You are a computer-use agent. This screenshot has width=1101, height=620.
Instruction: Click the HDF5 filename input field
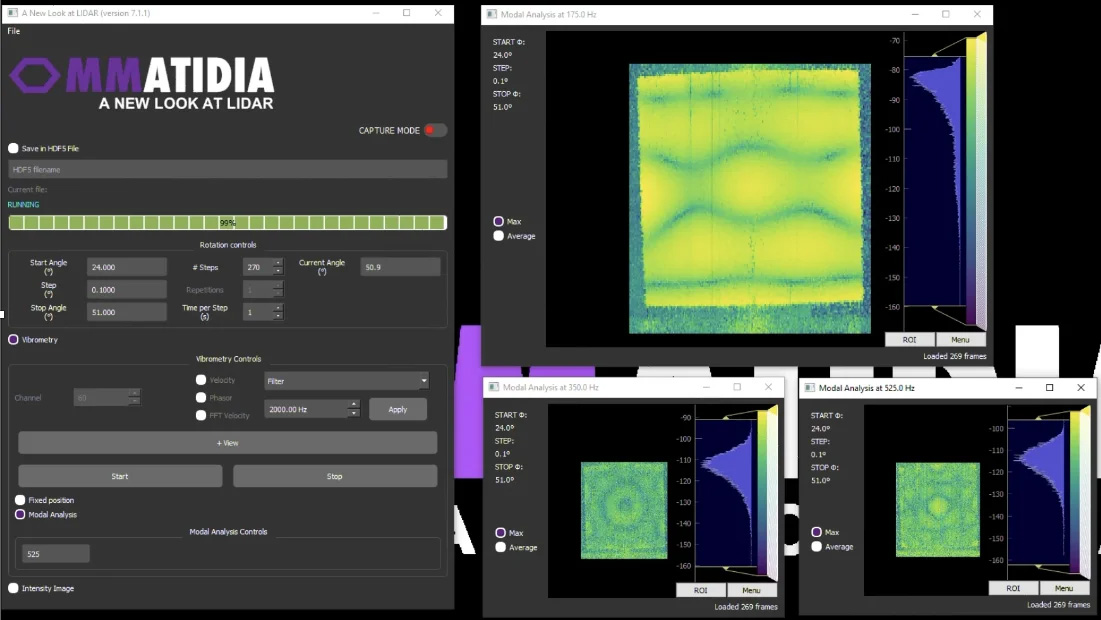click(228, 170)
